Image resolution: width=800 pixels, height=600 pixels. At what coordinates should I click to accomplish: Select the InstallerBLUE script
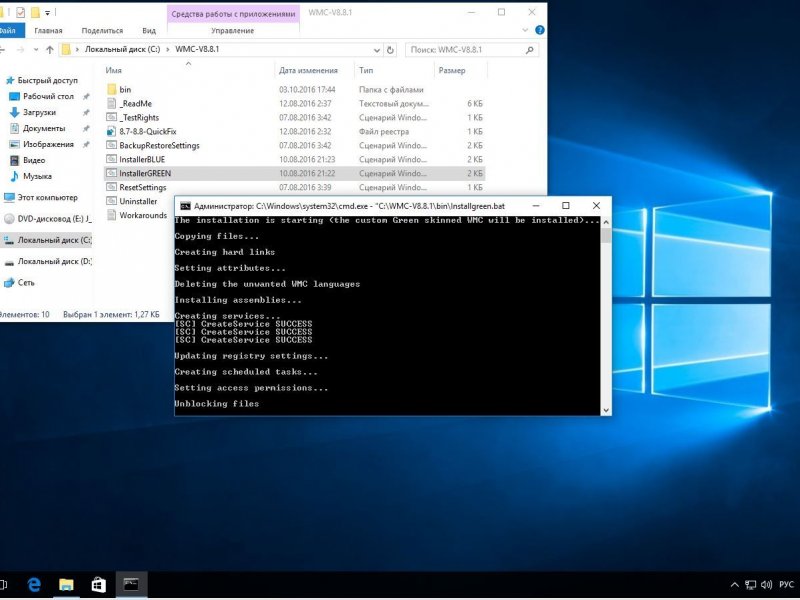coord(142,160)
